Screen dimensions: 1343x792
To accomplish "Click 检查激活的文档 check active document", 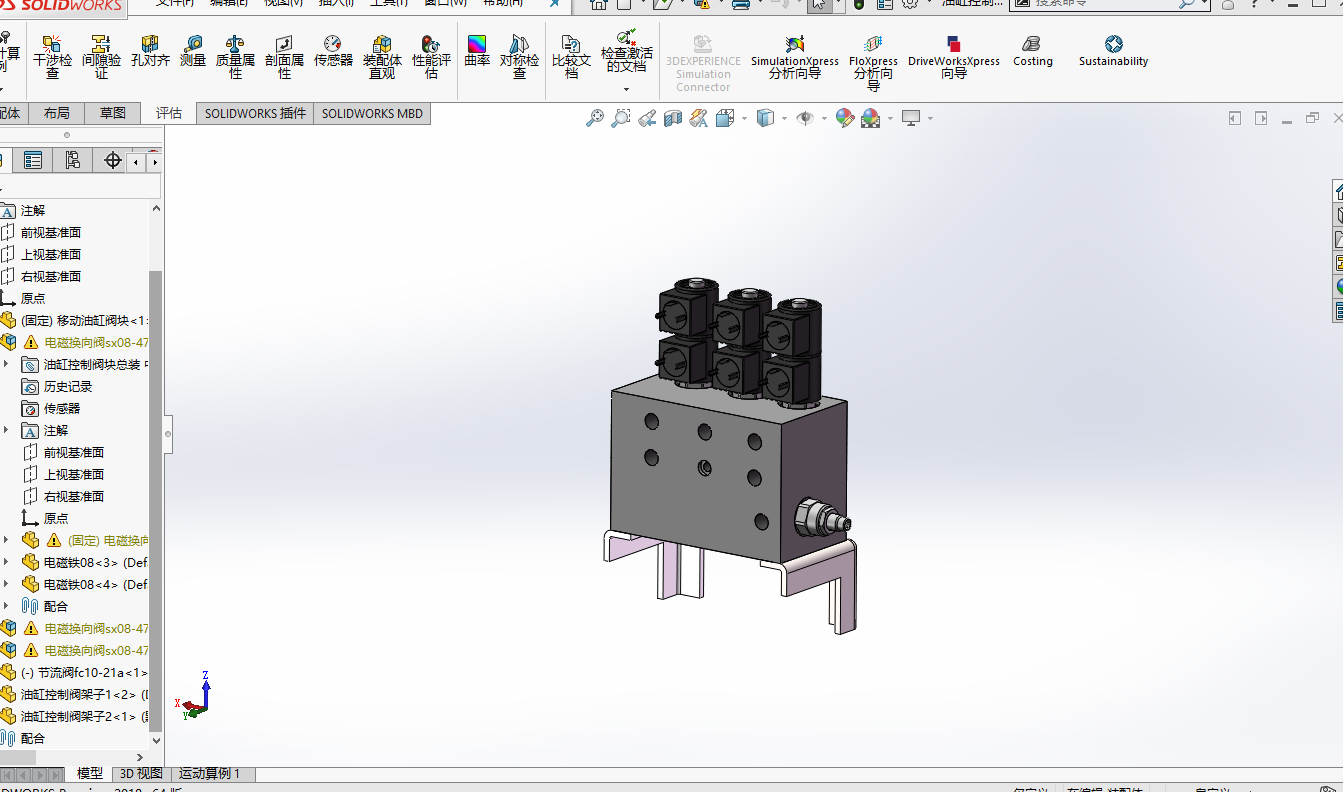I will [x=626, y=52].
